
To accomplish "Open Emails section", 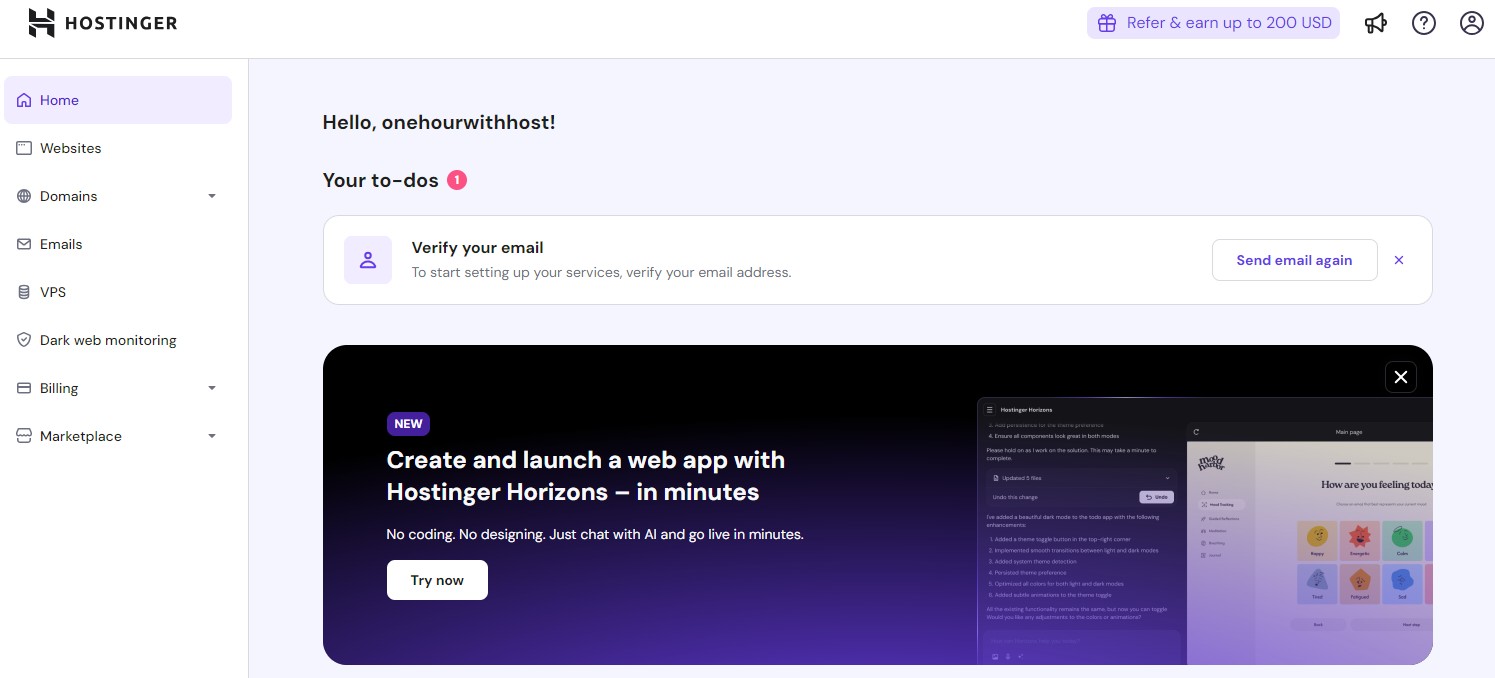I will (x=118, y=244).
